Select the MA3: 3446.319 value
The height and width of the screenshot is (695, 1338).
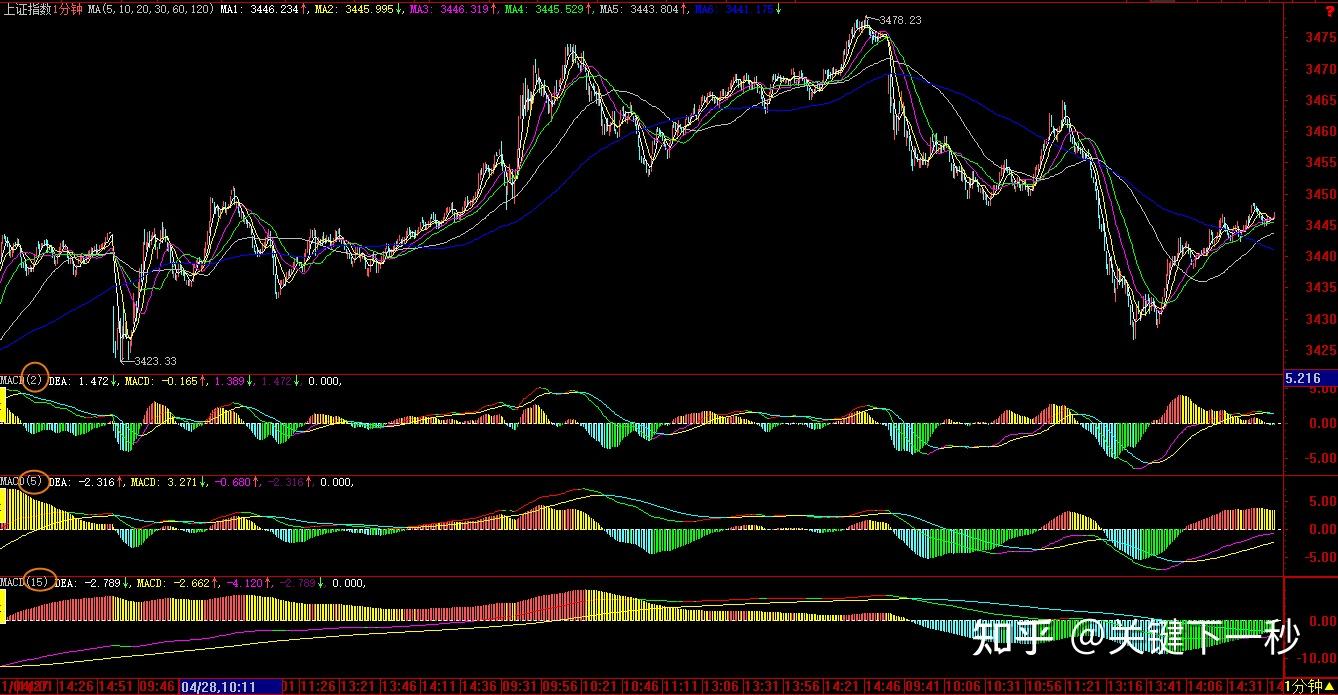[x=448, y=8]
